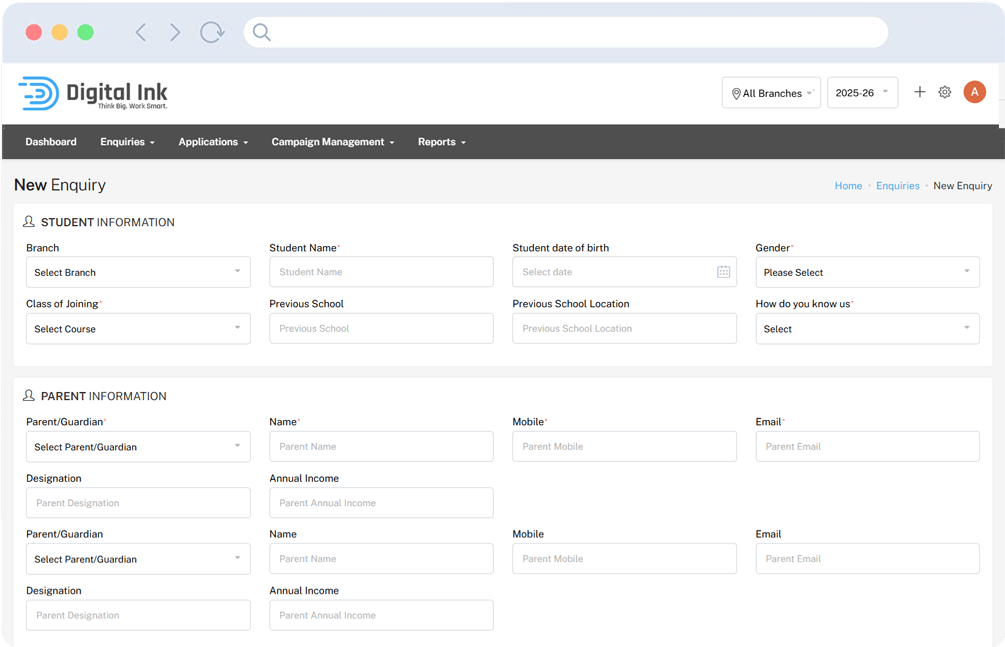The height and width of the screenshot is (647, 1005).
Task: Click the orange user avatar icon
Action: click(x=974, y=92)
